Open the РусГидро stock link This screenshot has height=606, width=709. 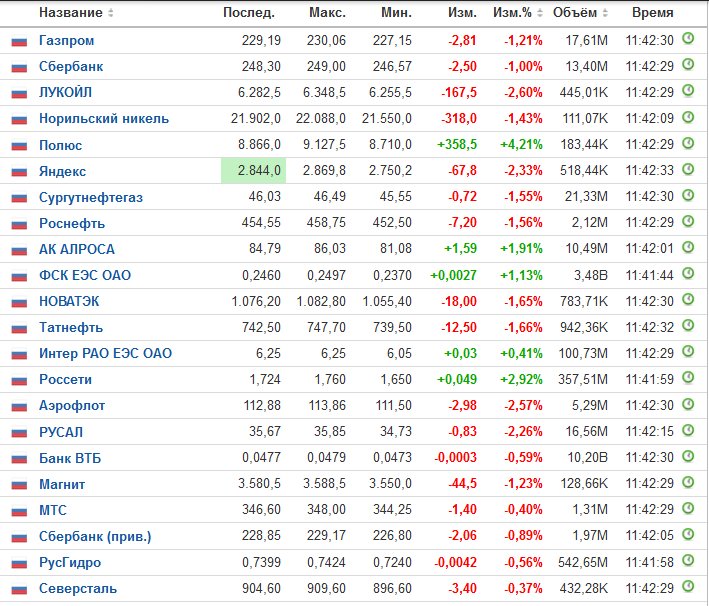[x=70, y=563]
